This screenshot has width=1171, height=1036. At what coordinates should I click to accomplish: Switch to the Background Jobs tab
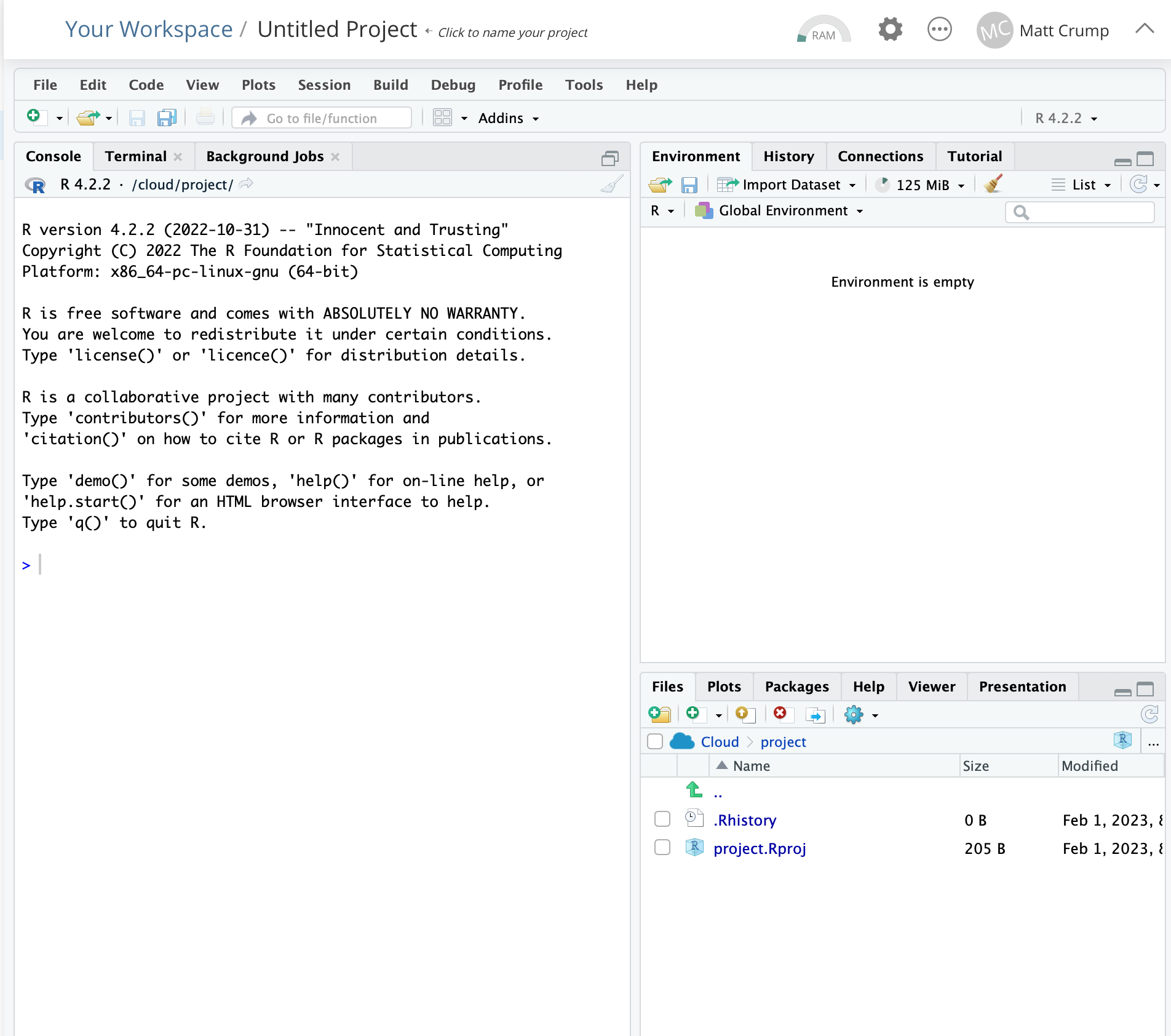coord(264,156)
